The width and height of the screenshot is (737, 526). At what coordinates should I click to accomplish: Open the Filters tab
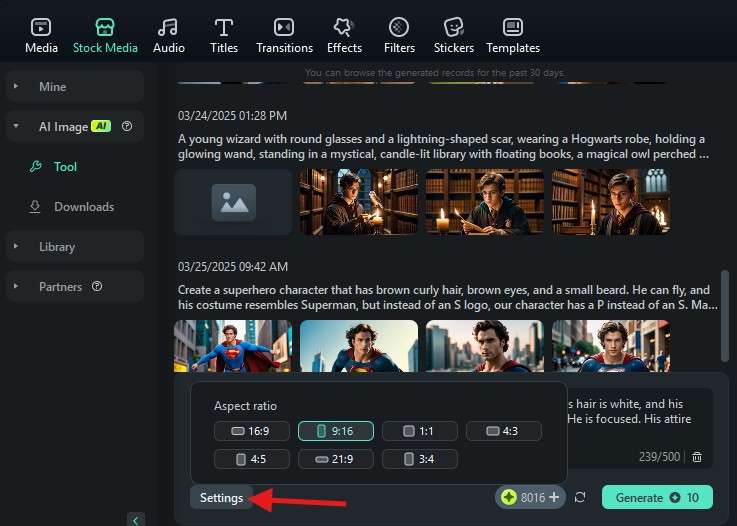(399, 36)
